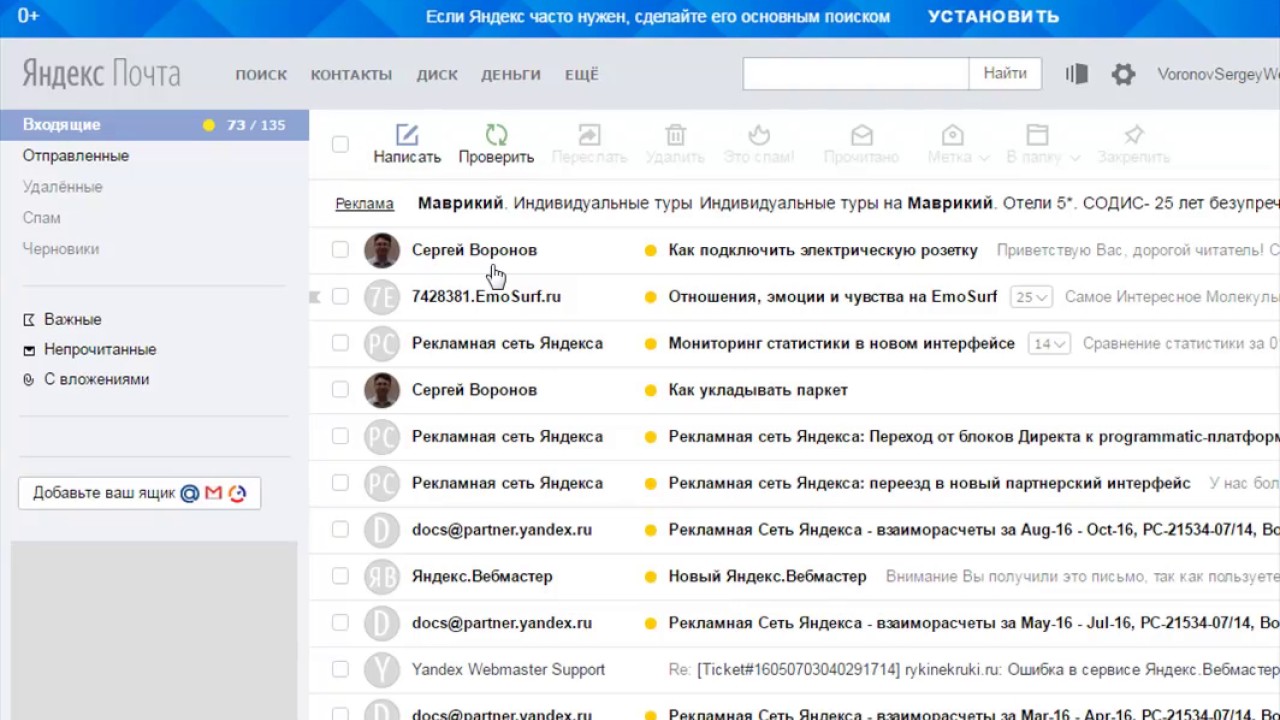Viewport: 1280px width, 720px height.
Task: Click inside the mail search field
Action: click(856, 73)
